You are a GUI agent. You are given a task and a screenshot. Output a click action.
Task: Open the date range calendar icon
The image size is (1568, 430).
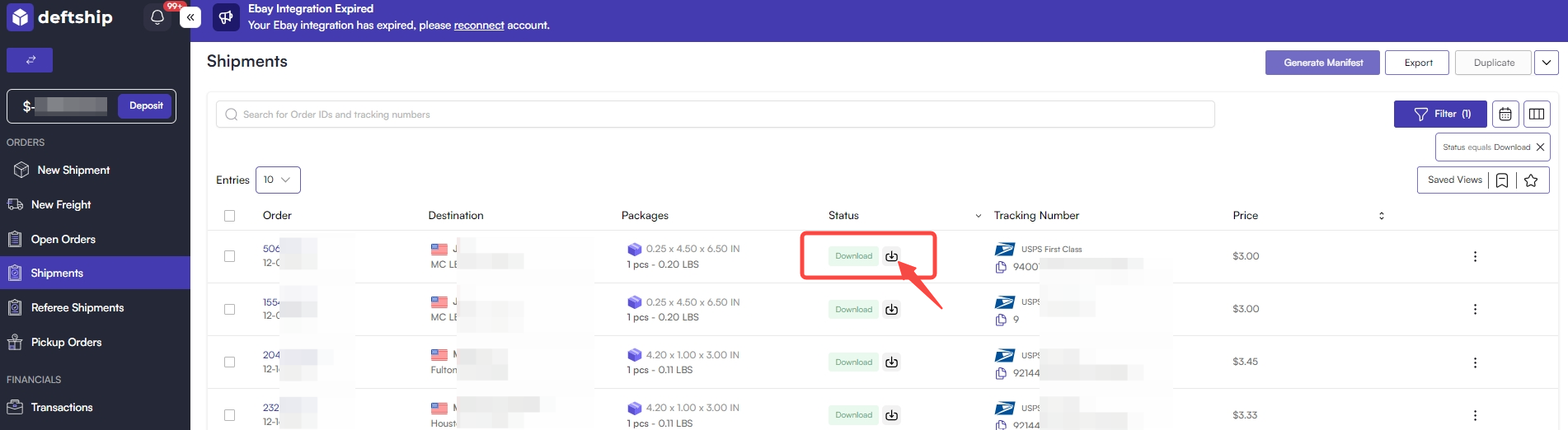pos(1505,115)
